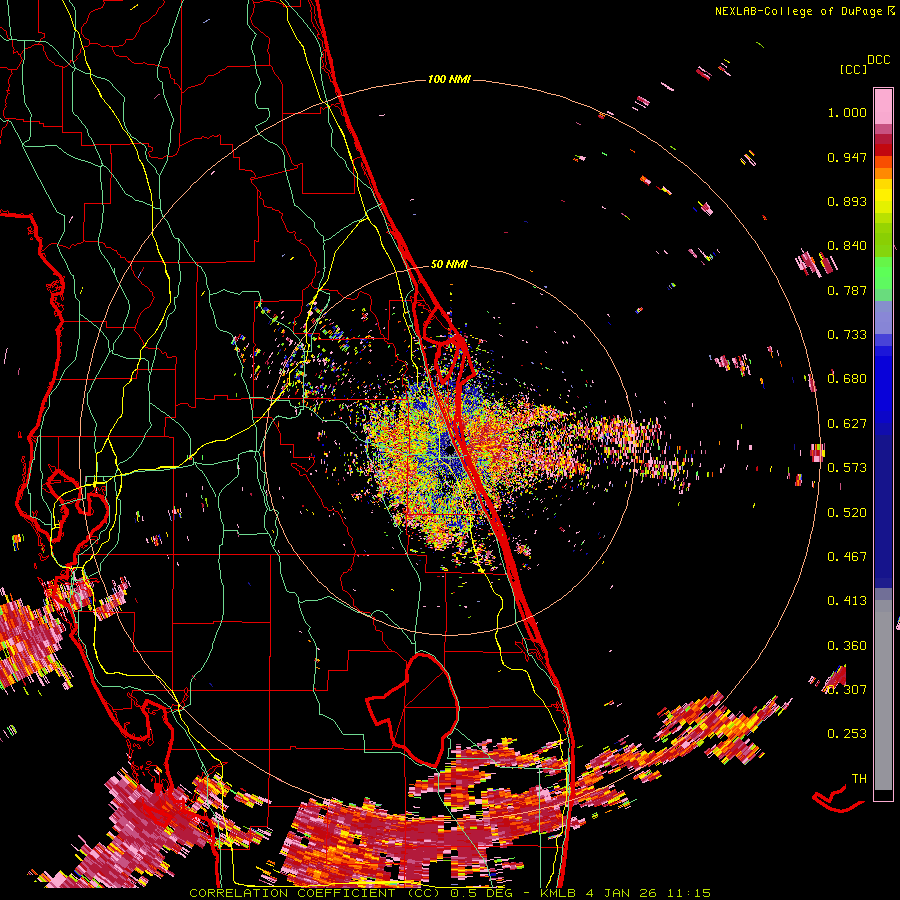Click the 0.680 legend value
900x900 pixels.
[847, 379]
